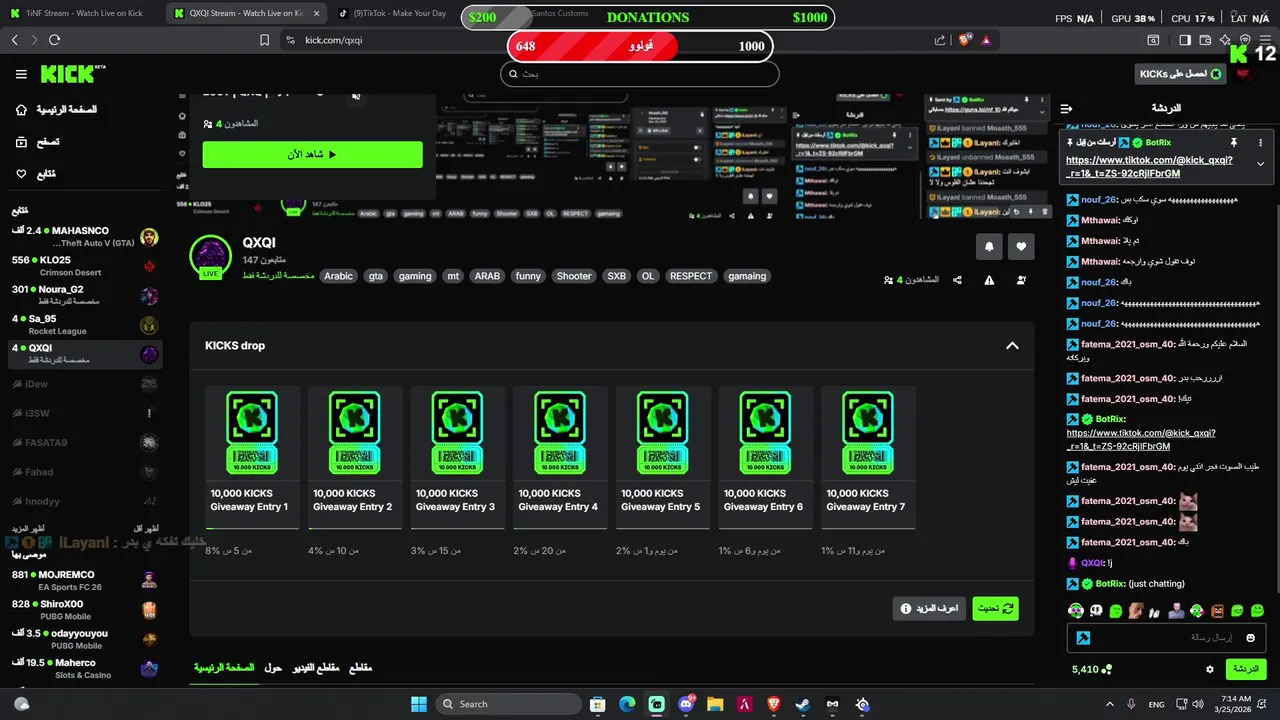Follow QXQI with the heart button
Screen dimensions: 1280x720
coord(1021,246)
